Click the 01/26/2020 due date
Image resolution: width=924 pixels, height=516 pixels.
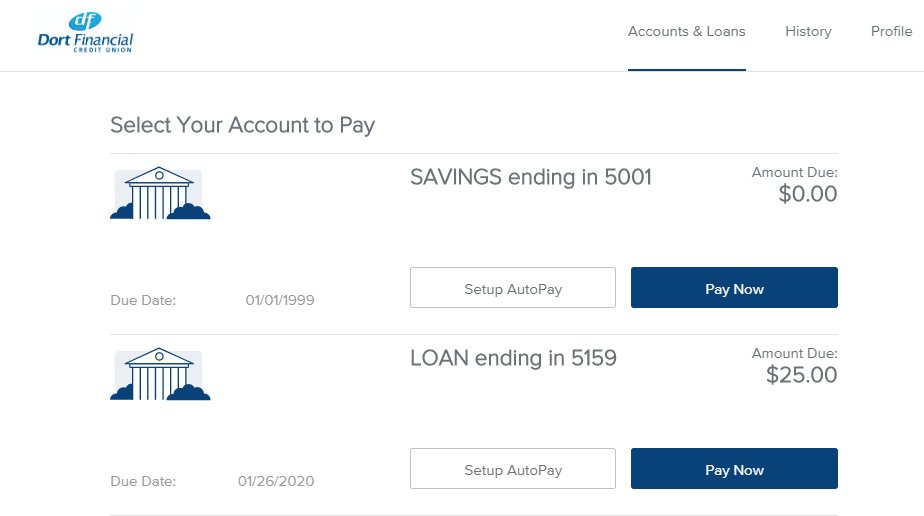click(x=276, y=481)
